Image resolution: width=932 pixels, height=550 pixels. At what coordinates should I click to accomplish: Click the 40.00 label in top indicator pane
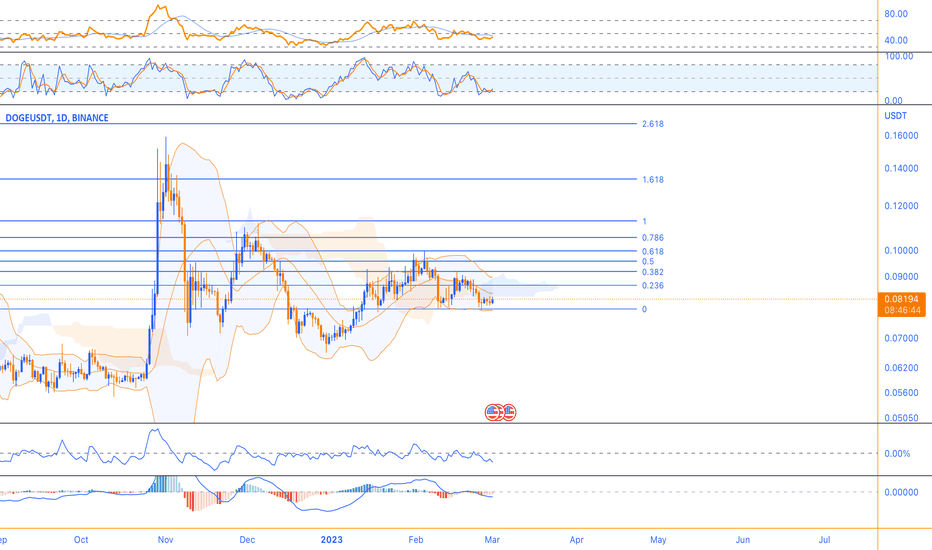[x=896, y=40]
